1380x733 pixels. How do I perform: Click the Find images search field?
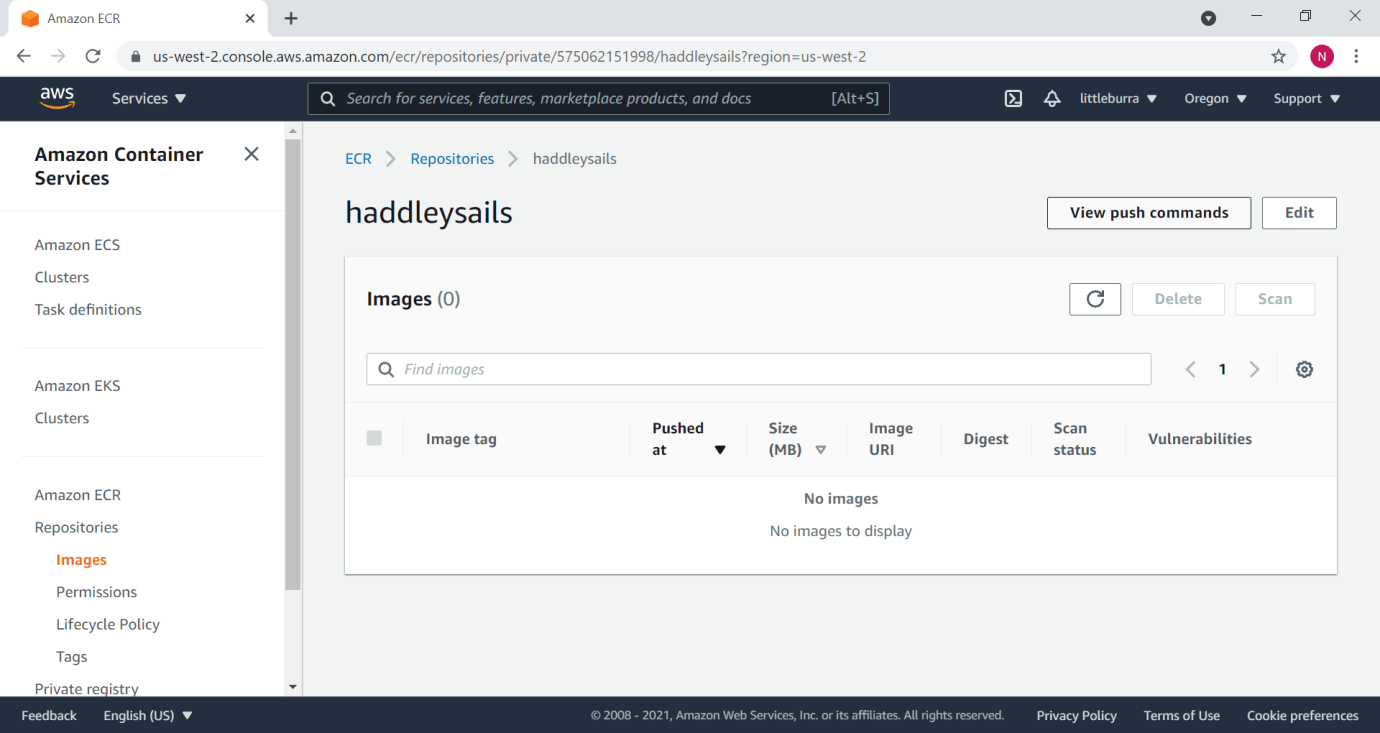coord(759,369)
